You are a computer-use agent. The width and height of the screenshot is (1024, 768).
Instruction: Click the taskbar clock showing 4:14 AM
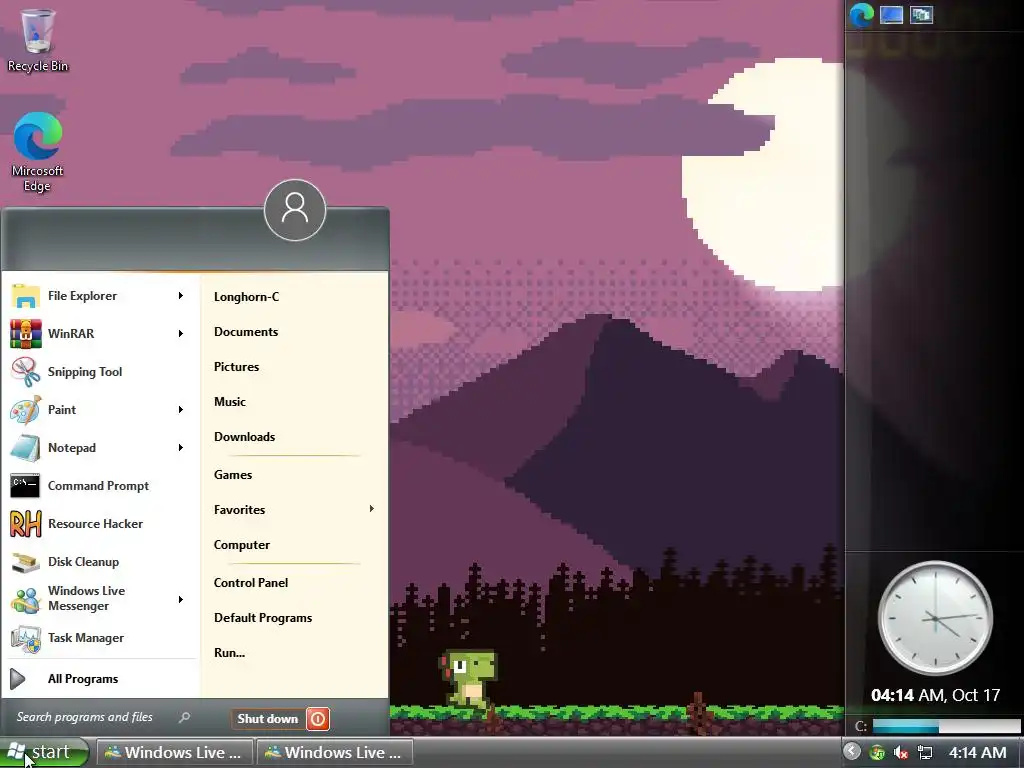pos(977,752)
